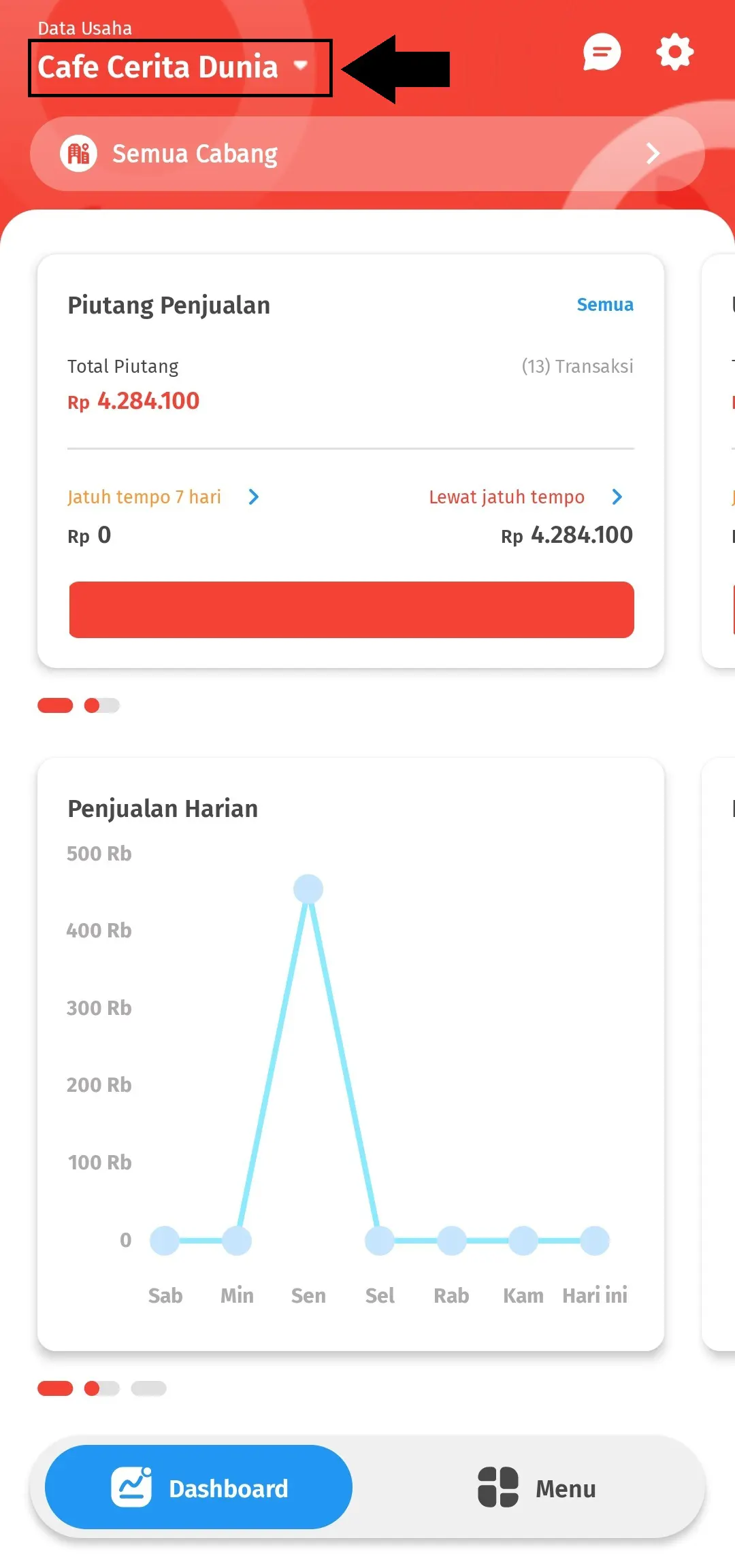Select the third pagination dot under Penjualan Harian
Screen dimensions: 735x1568
148,1388
